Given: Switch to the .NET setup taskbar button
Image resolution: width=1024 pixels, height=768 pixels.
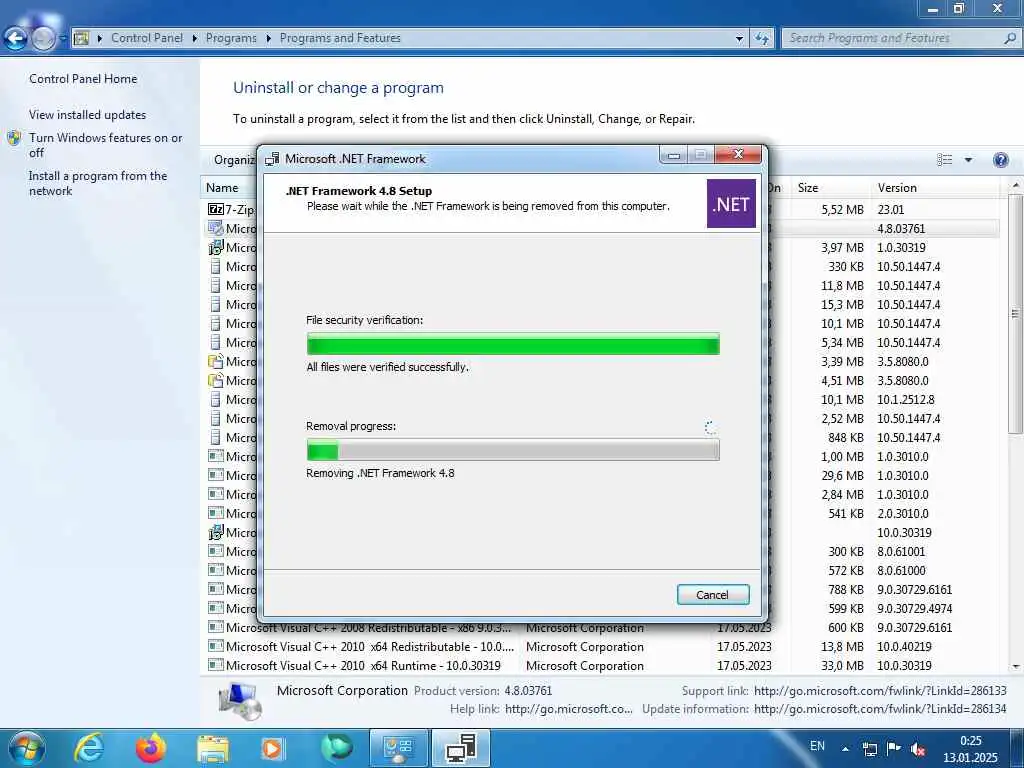Looking at the screenshot, I should click(x=460, y=748).
